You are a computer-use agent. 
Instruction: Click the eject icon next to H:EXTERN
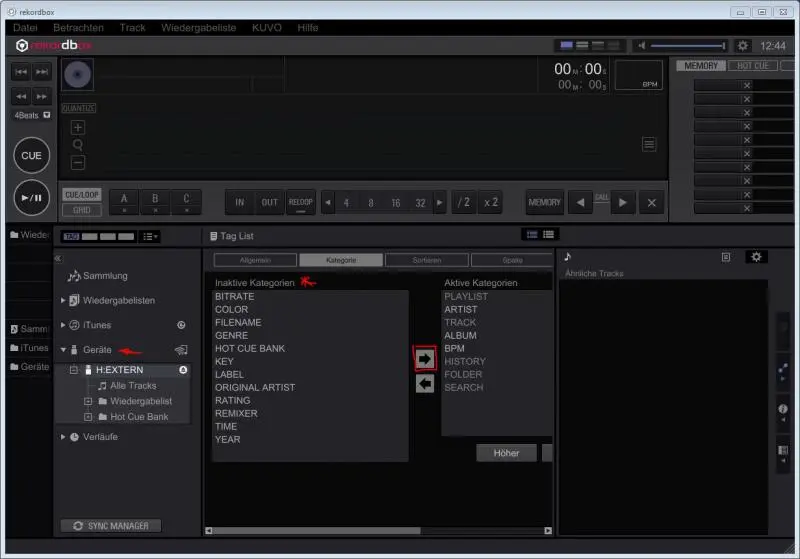pos(183,370)
